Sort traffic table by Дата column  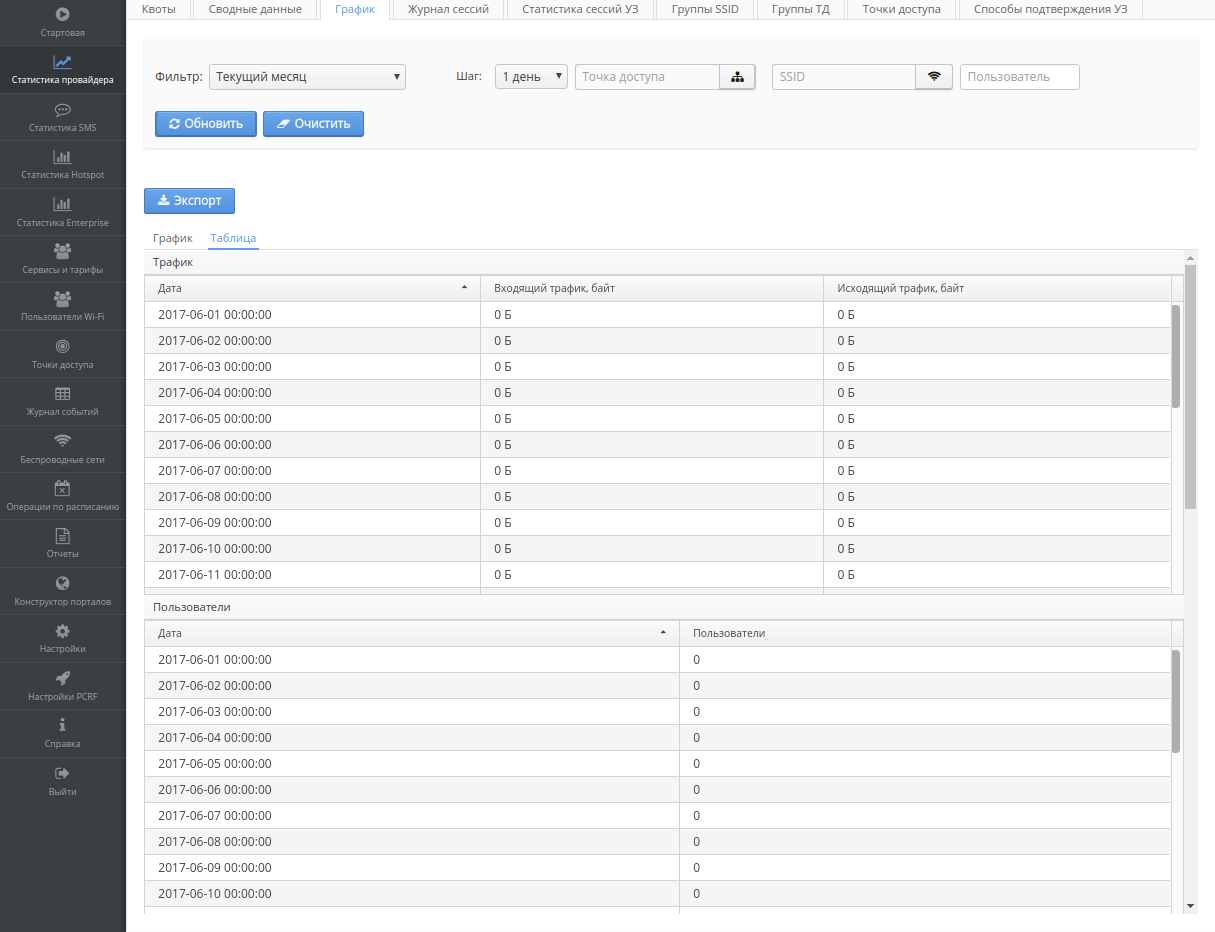pos(312,288)
